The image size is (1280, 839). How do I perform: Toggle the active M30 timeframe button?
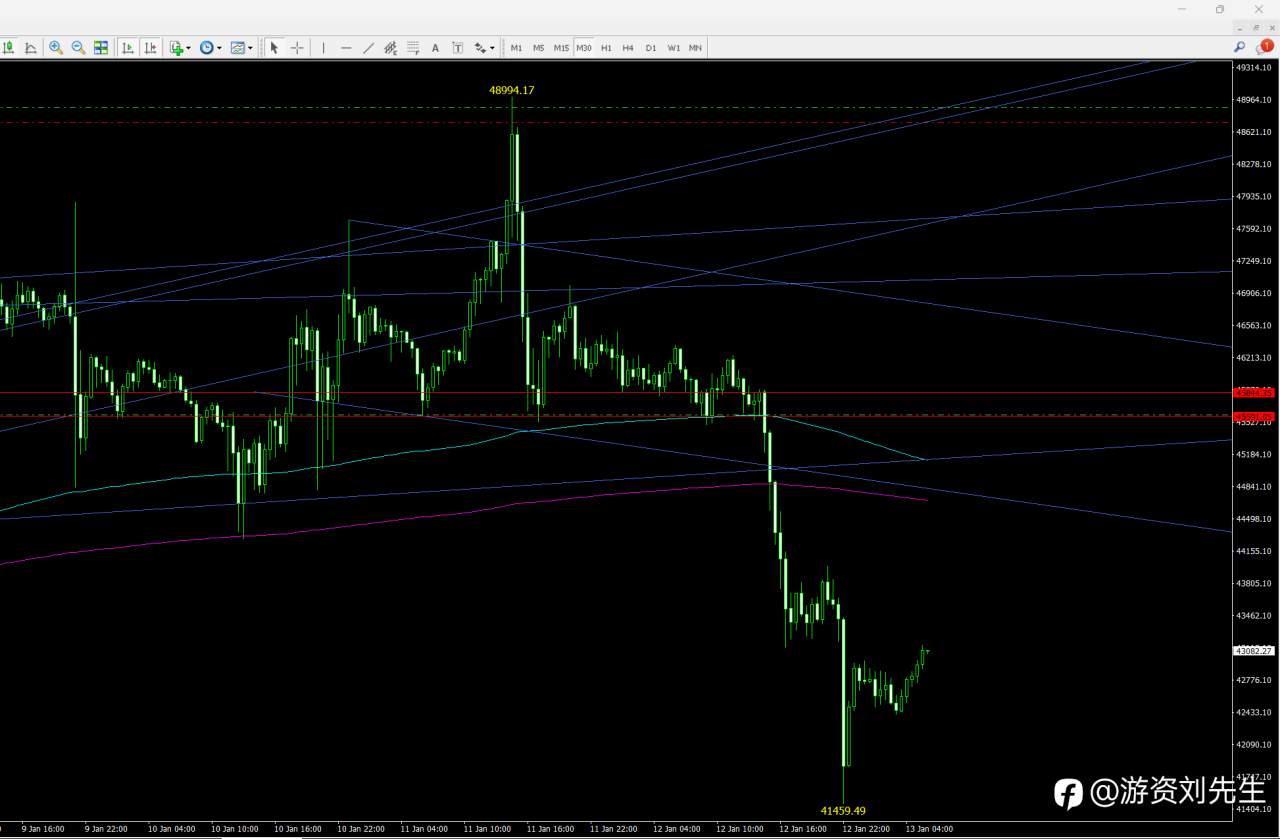tap(584, 47)
